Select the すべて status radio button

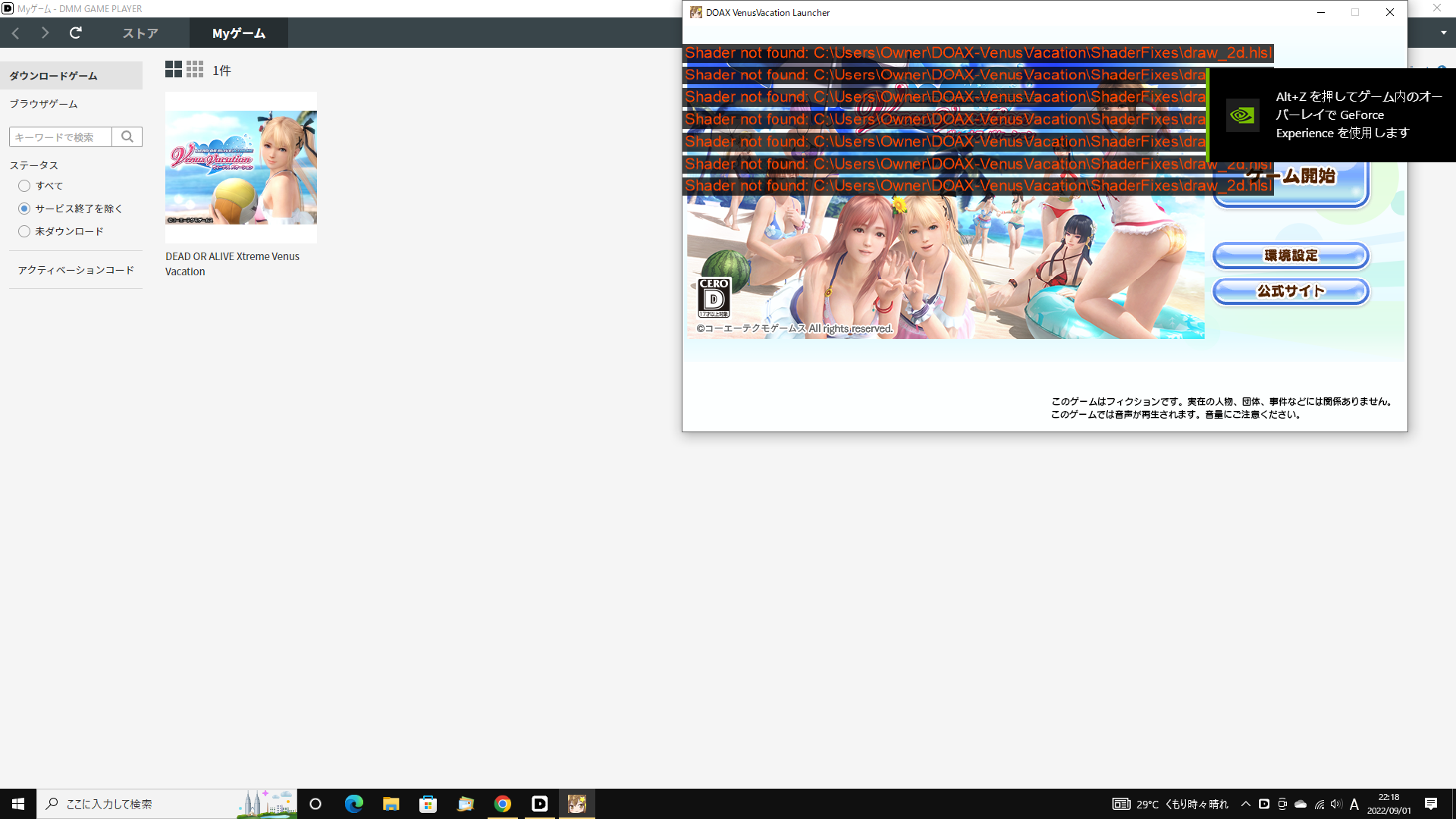(x=24, y=186)
